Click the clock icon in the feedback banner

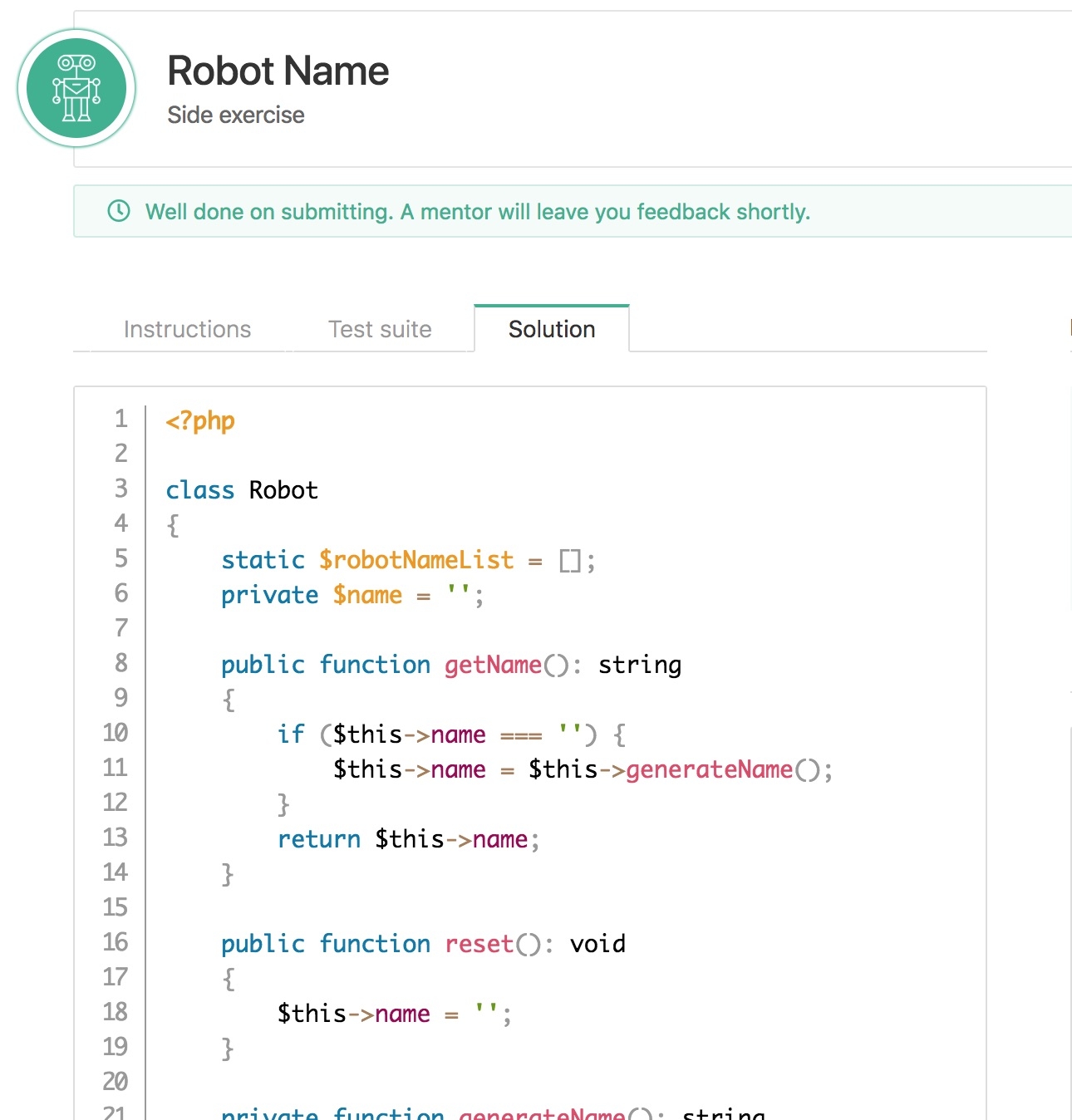[119, 211]
